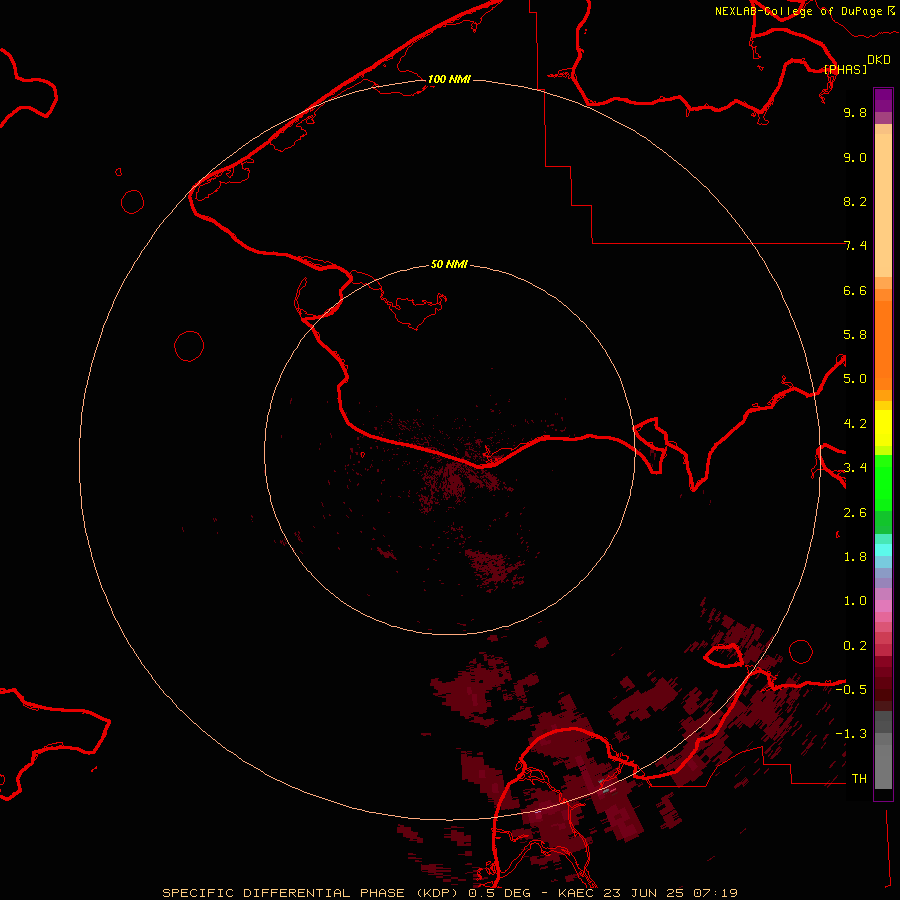This screenshot has width=900, height=900.
Task: Click the 7.4 value on the scale
Action: point(855,246)
